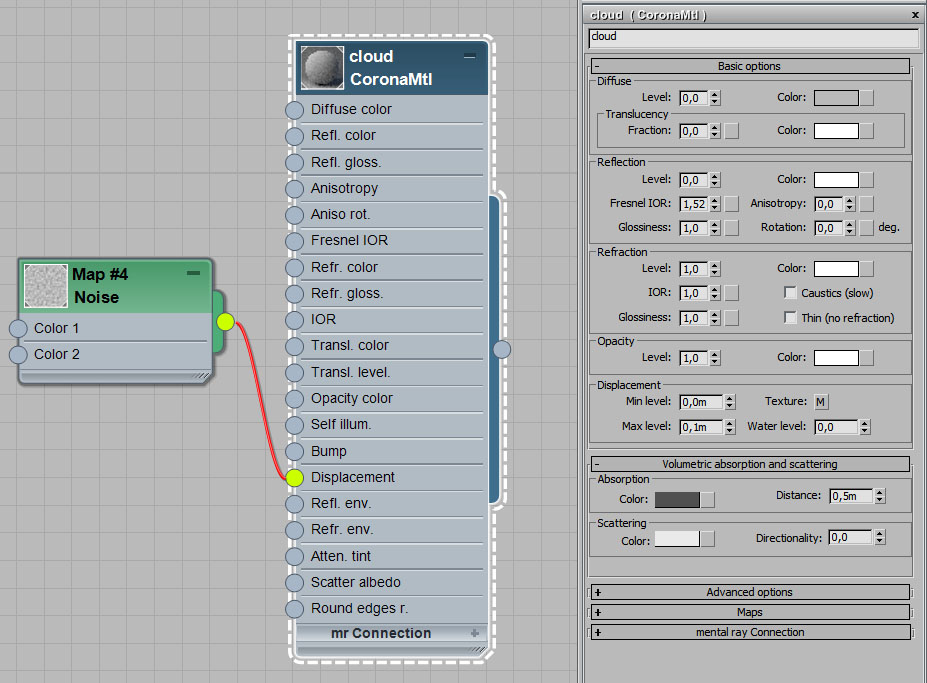
Task: Click the cloud material name field
Action: [x=753, y=37]
